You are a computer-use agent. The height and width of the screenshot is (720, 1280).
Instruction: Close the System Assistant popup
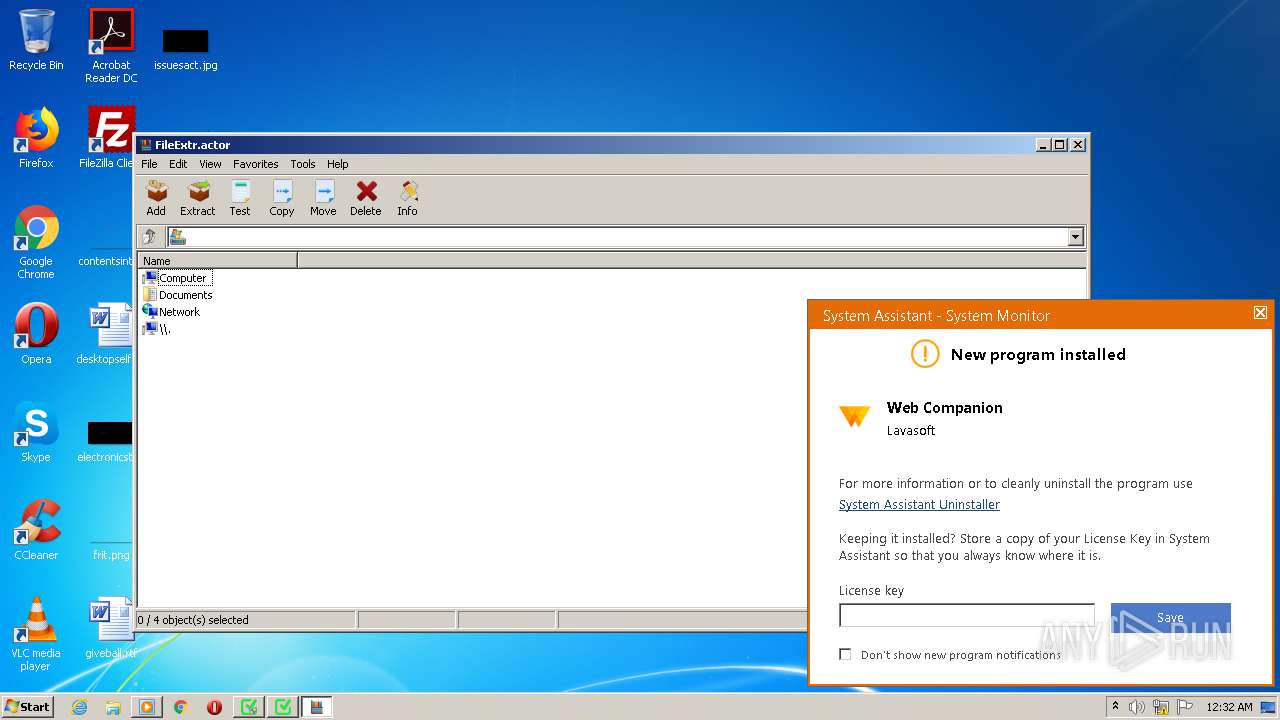(1260, 313)
